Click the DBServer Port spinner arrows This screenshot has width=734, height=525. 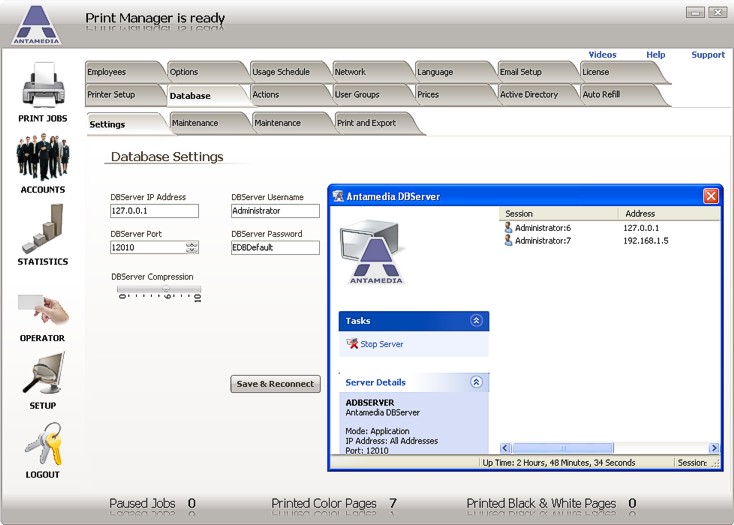coord(192,247)
